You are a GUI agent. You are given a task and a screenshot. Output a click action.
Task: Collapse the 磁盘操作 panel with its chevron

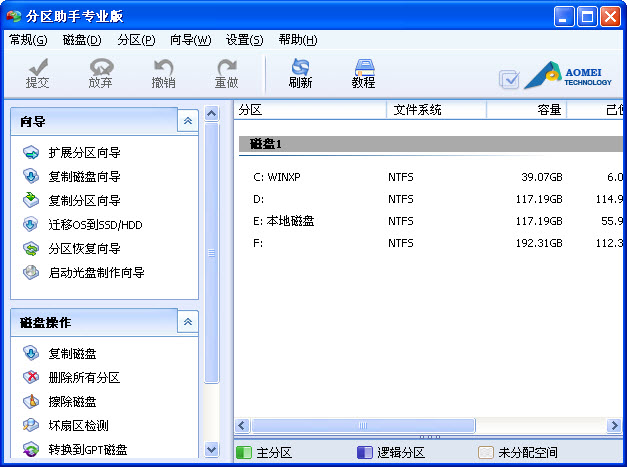tap(187, 322)
